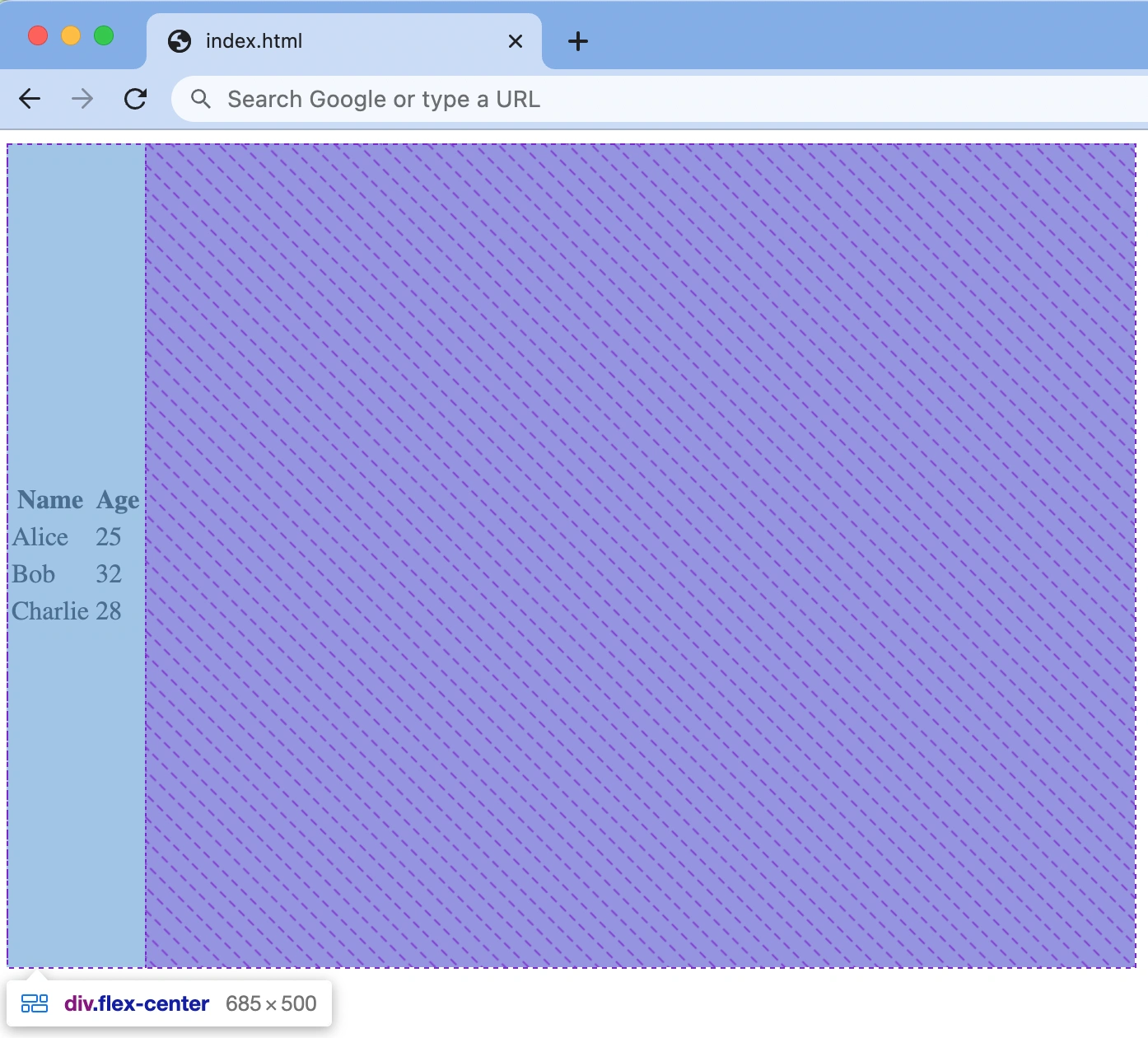This screenshot has height=1038, width=1148.
Task: Click the magnifying glass in the address bar
Action: [200, 98]
